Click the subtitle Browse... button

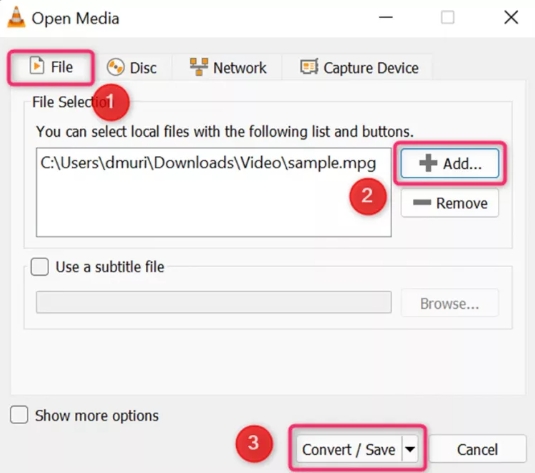tap(450, 303)
